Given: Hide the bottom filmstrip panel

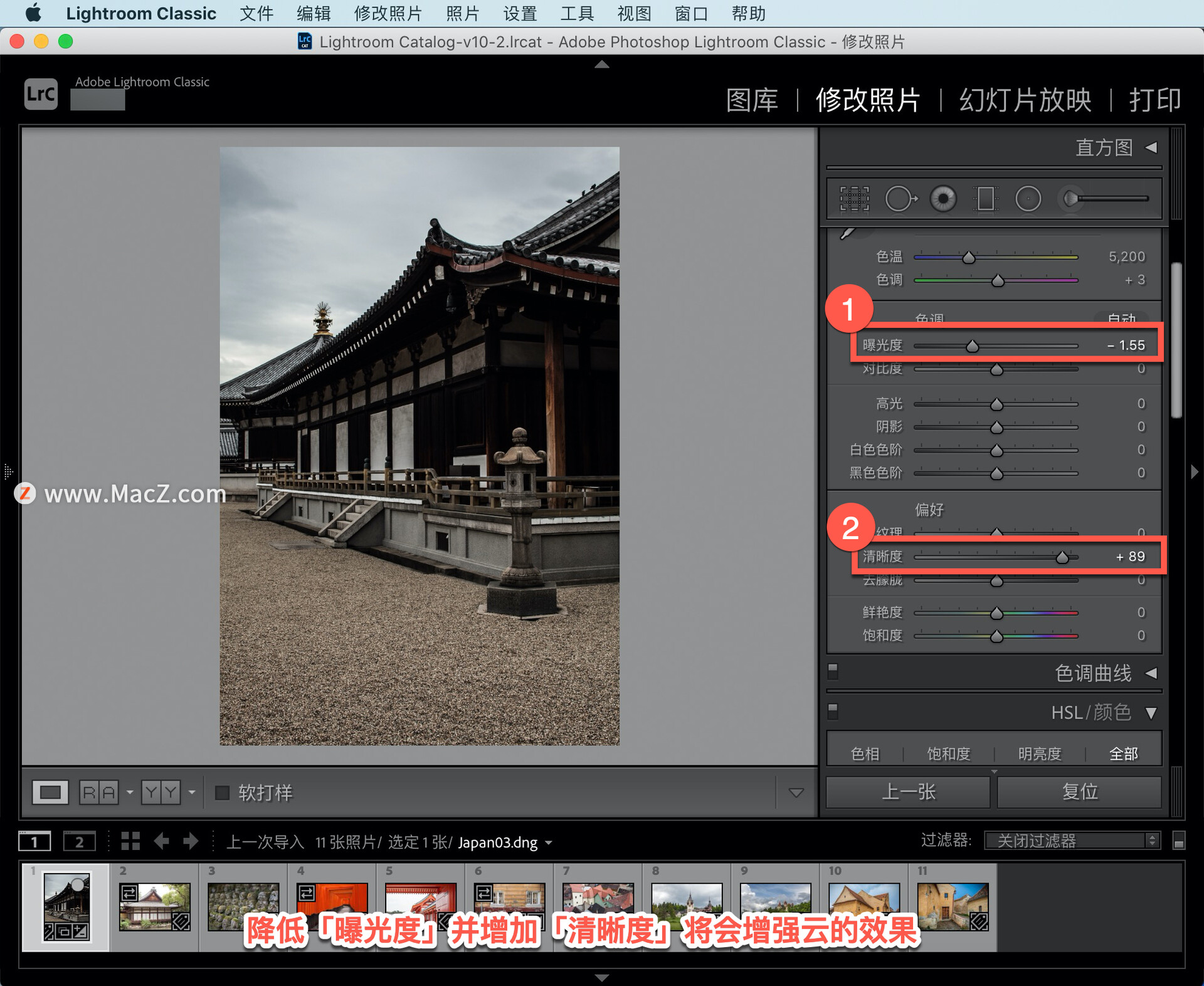Looking at the screenshot, I should [x=602, y=978].
